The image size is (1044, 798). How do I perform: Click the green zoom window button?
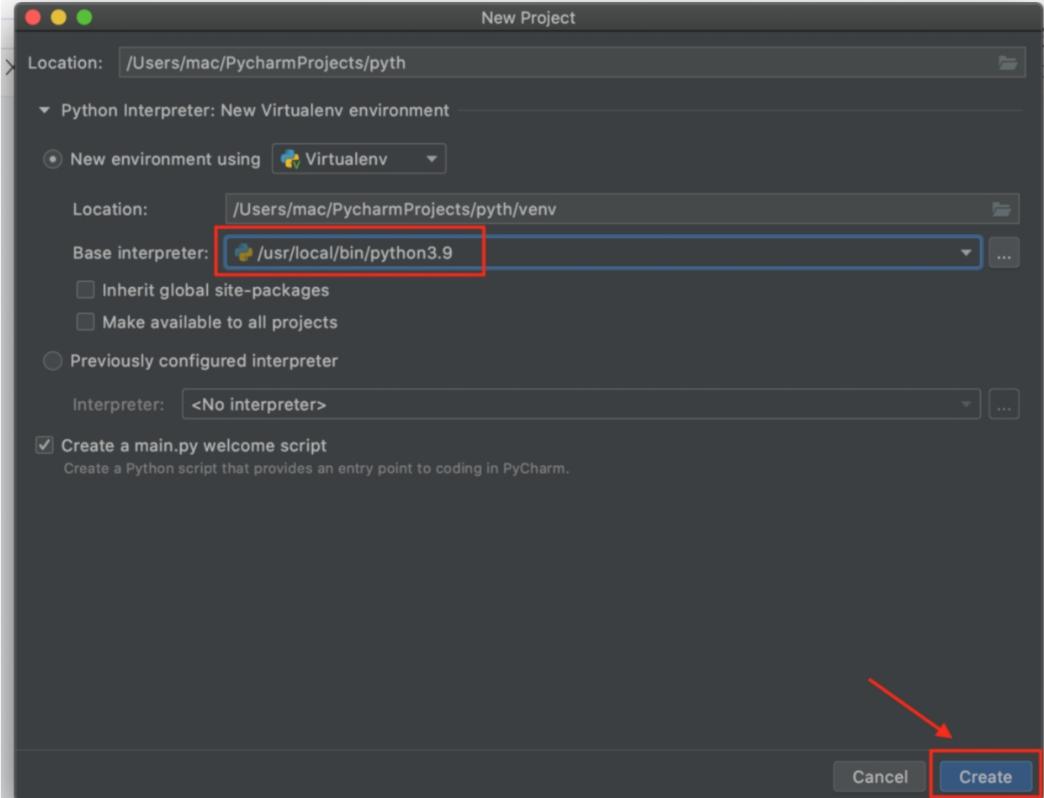pos(85,17)
